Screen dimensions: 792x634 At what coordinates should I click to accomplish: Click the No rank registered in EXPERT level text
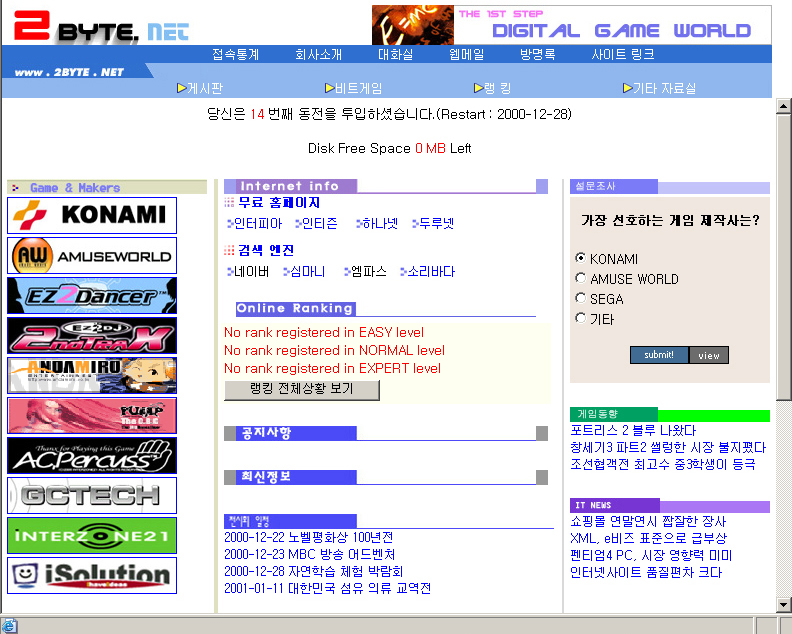point(332,368)
